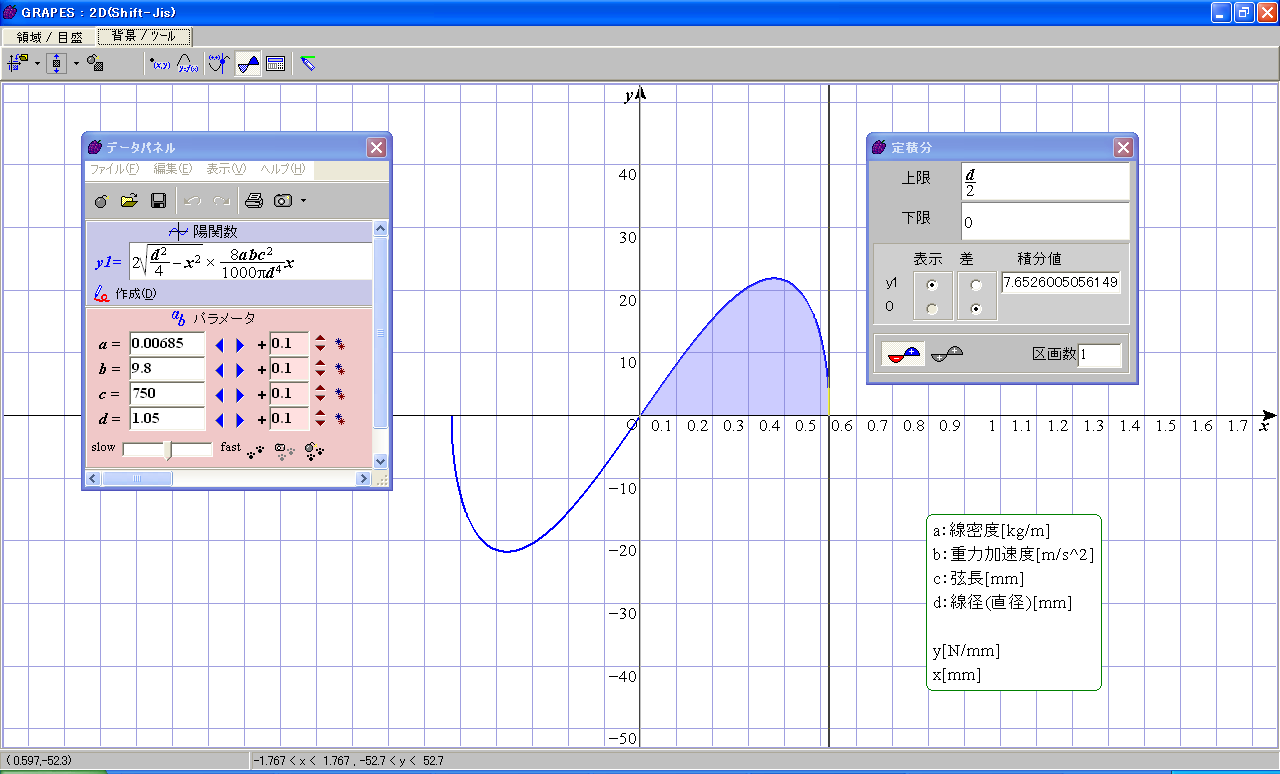Click the new-file bomb icon in the data panel
This screenshot has height=774, width=1280.
point(102,201)
